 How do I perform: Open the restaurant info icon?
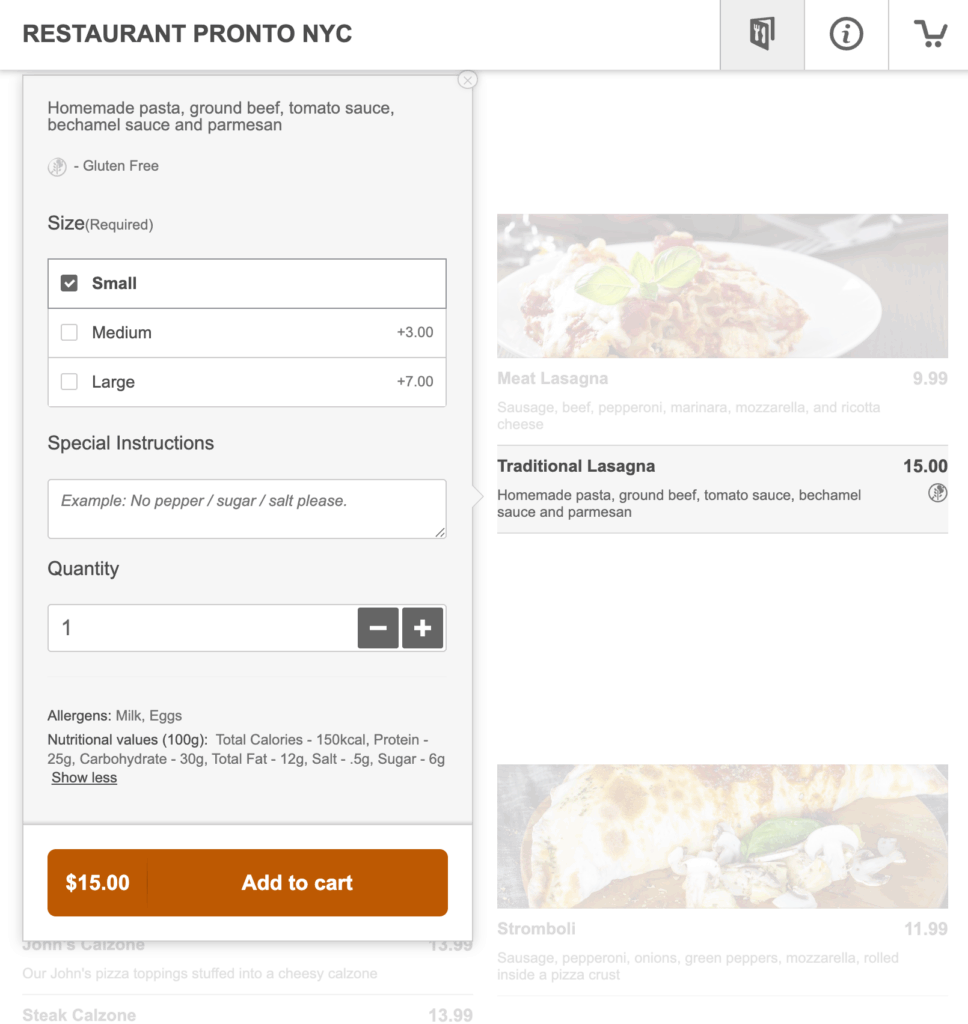846,35
